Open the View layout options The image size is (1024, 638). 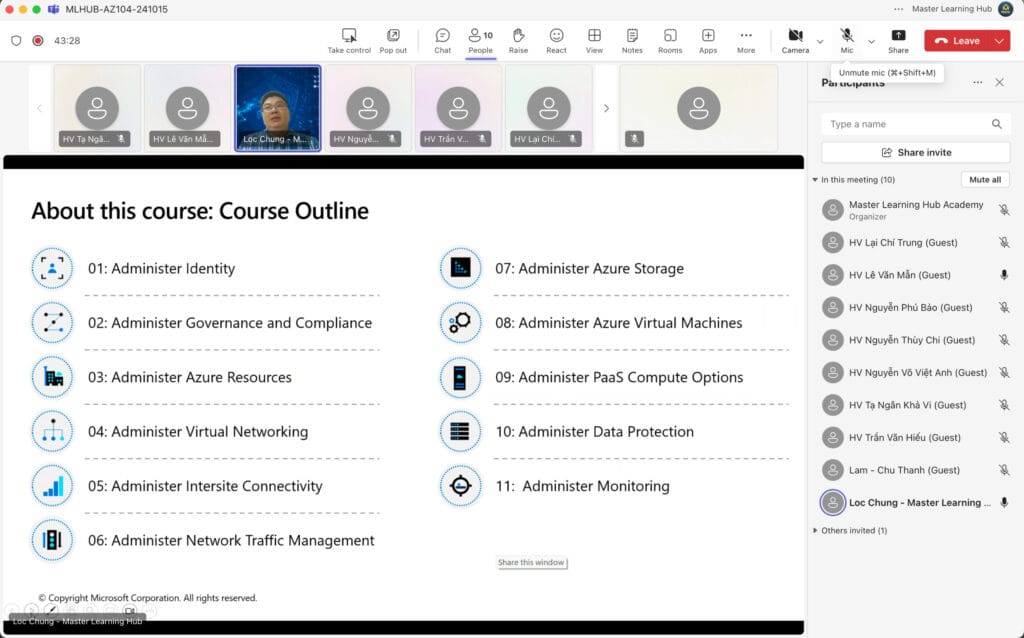click(594, 40)
